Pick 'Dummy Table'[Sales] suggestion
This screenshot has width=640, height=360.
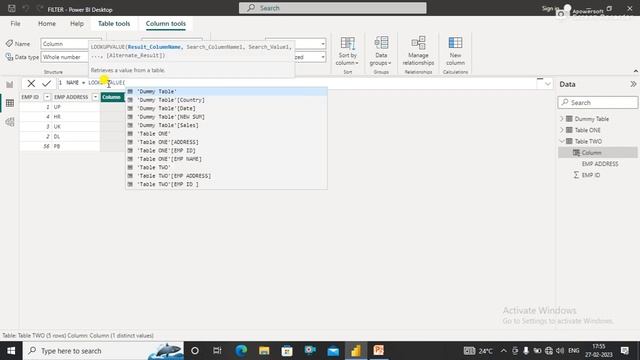(x=227, y=125)
